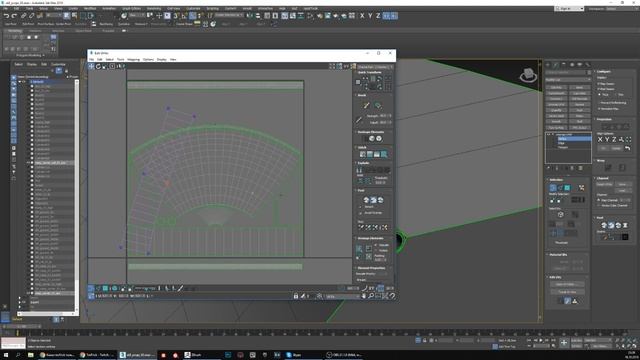Click the black seam color swatch
This screenshot has width=640, height=360.
(x=625, y=237)
